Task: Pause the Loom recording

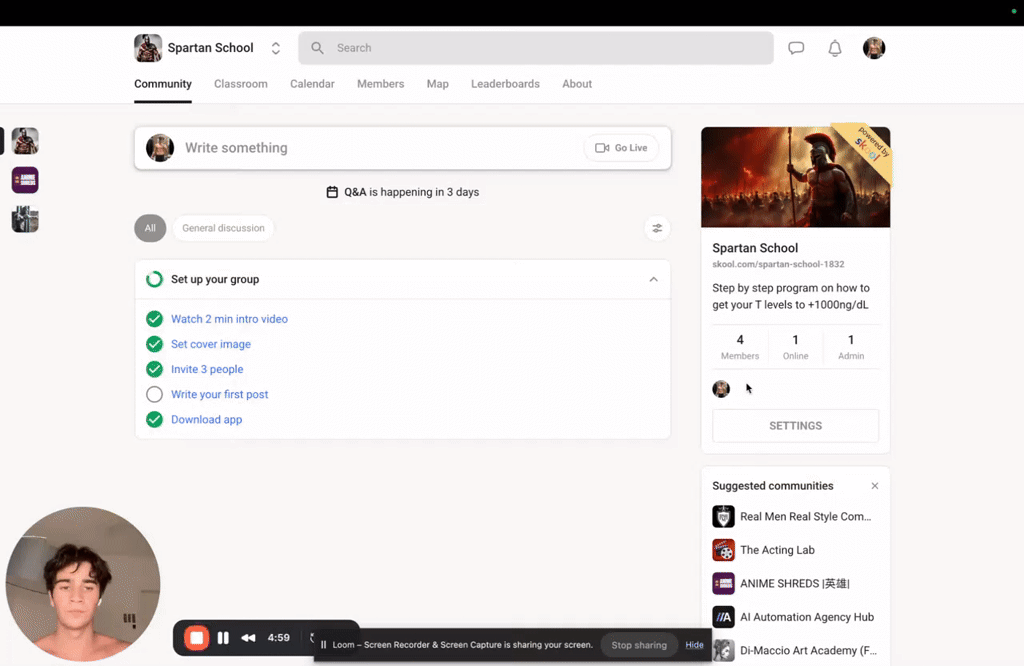Action: pyautogui.click(x=223, y=638)
